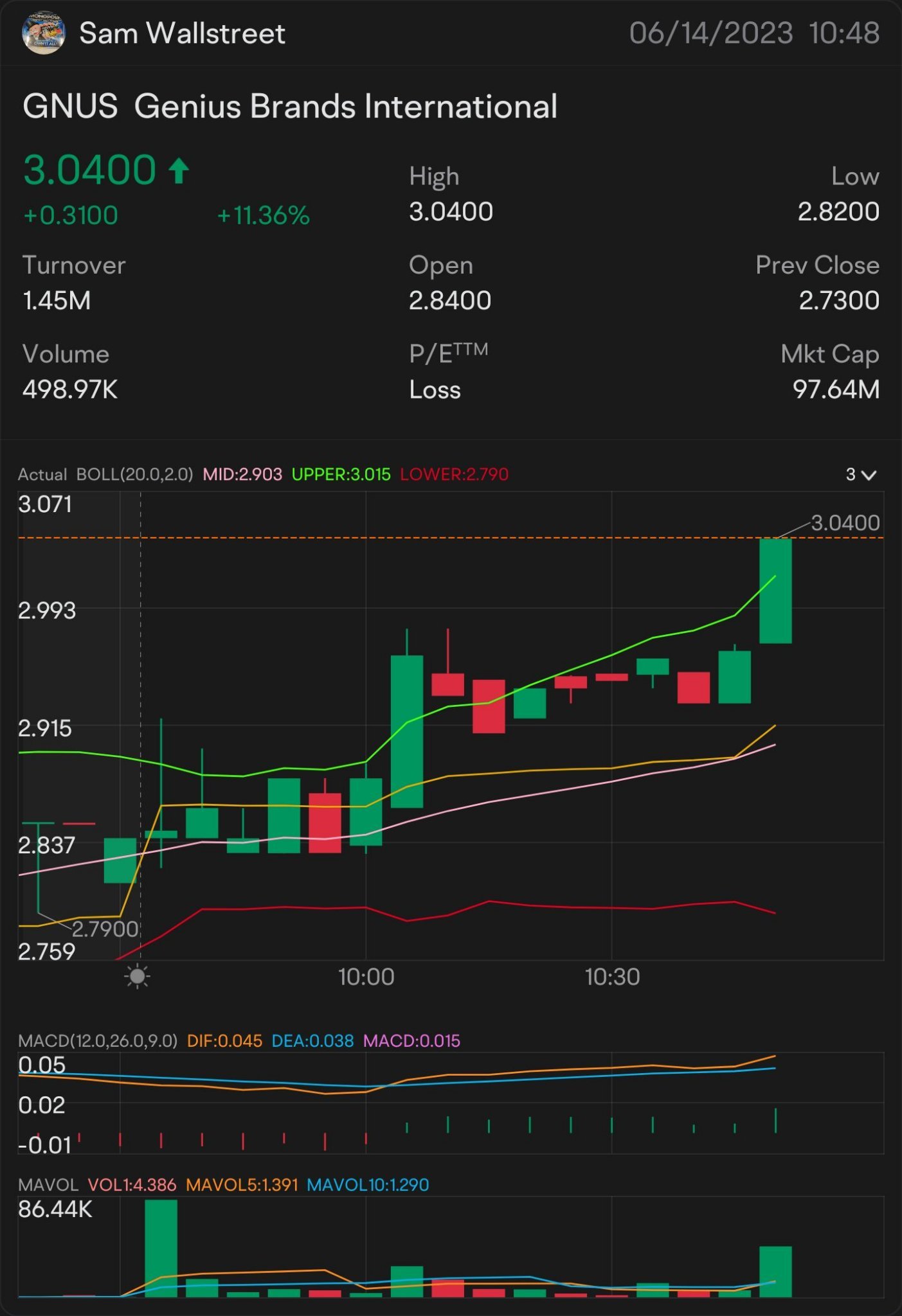Click the Prev Close value 2.7300
Image resolution: width=902 pixels, height=1316 pixels.
click(x=839, y=301)
